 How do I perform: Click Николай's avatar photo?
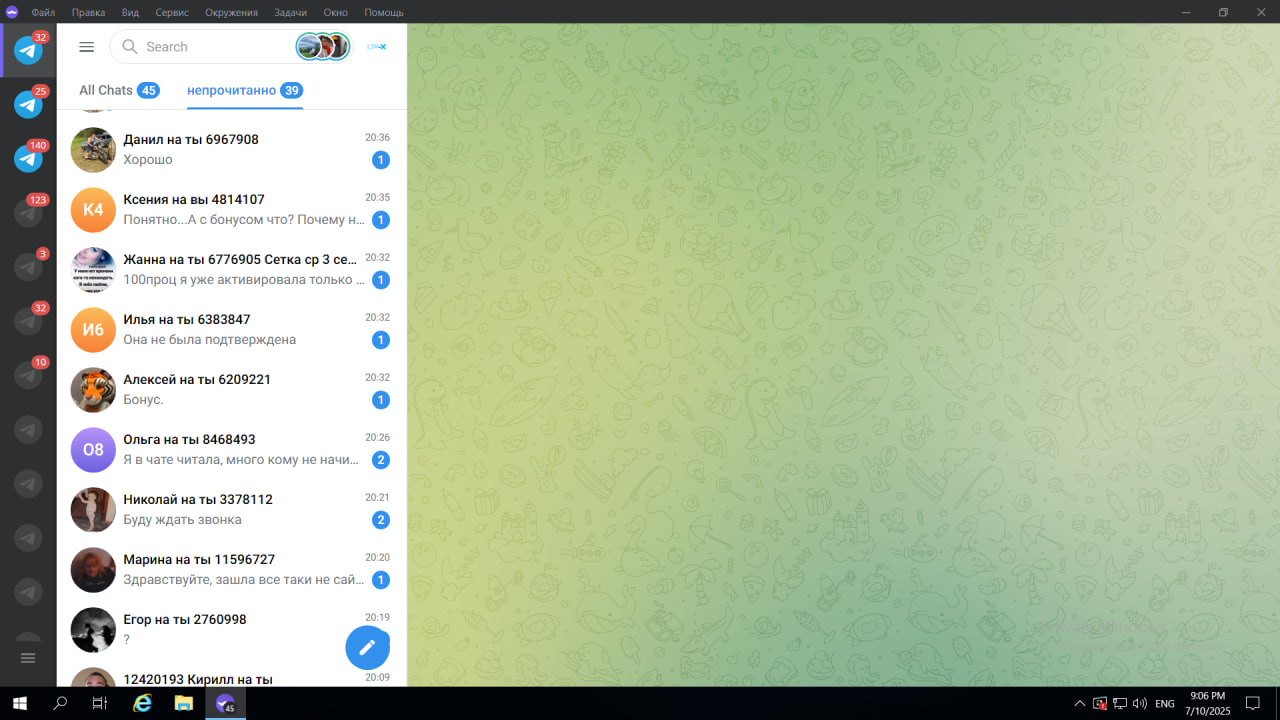(x=93, y=510)
